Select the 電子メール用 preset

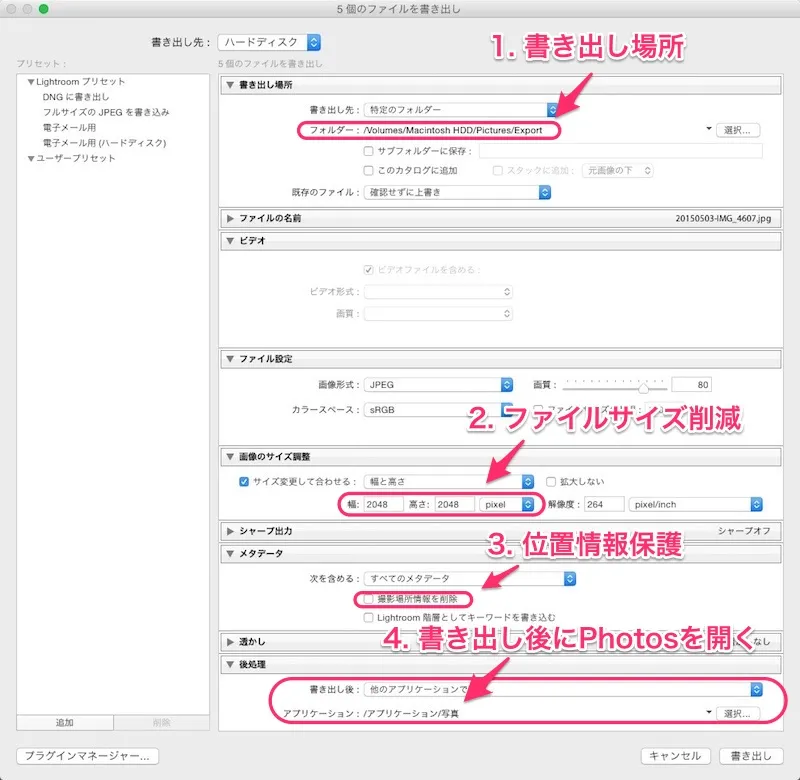point(69,128)
